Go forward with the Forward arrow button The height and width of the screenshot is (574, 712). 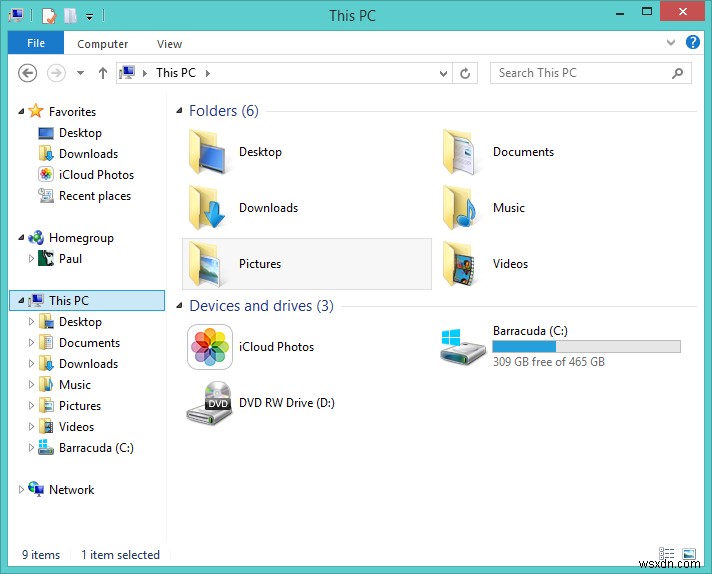pos(56,73)
